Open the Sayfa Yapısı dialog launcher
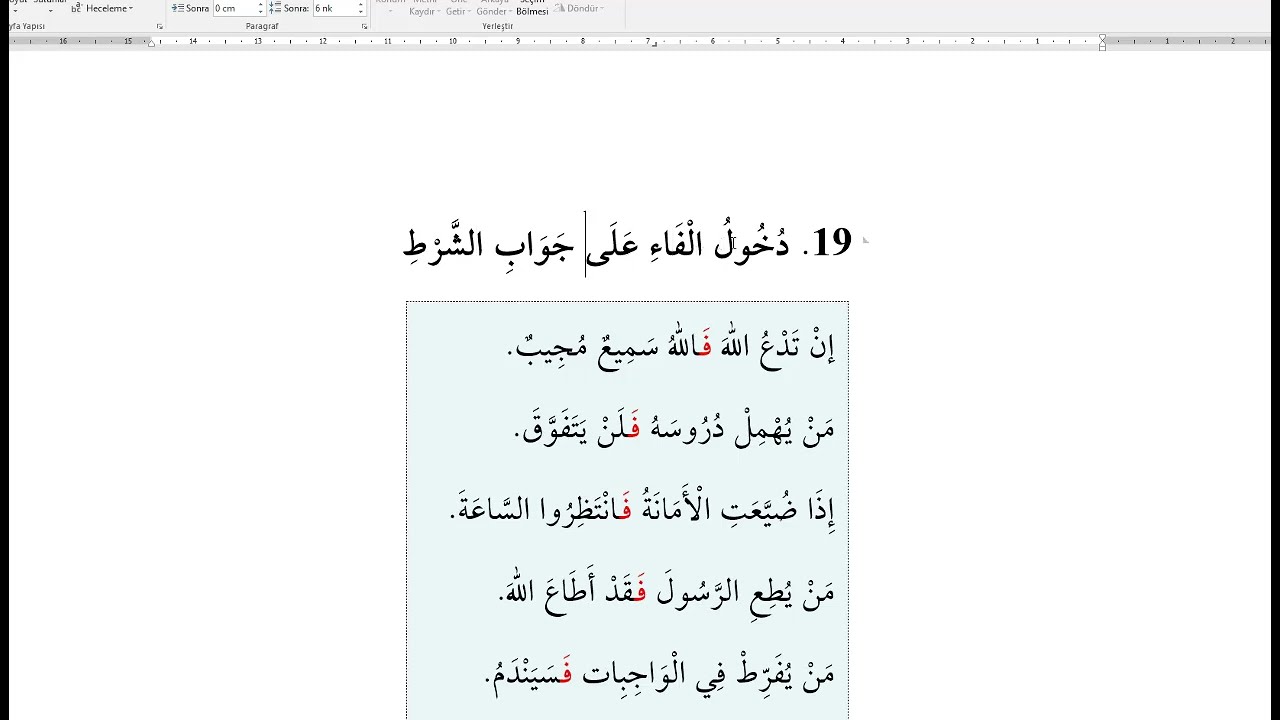 pos(160,26)
